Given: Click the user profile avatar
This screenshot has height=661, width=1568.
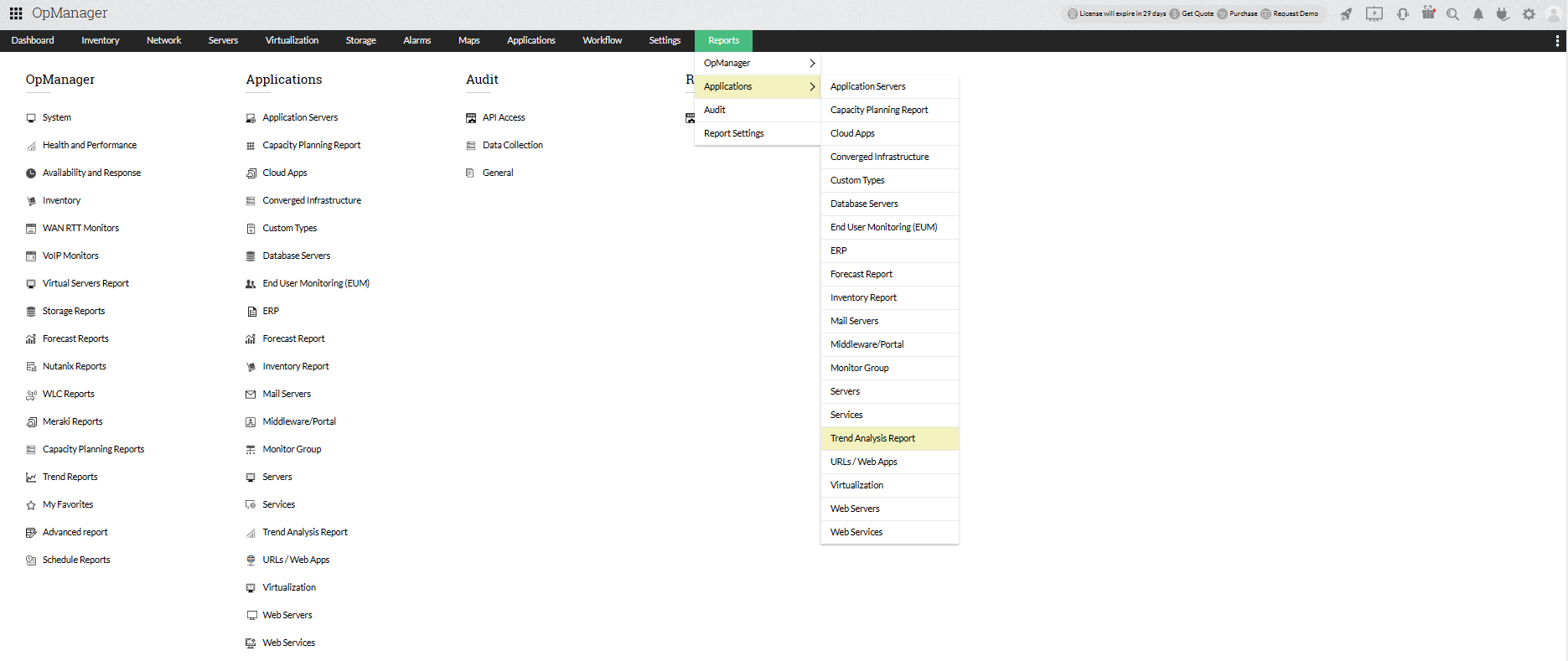Looking at the screenshot, I should point(1553,14).
